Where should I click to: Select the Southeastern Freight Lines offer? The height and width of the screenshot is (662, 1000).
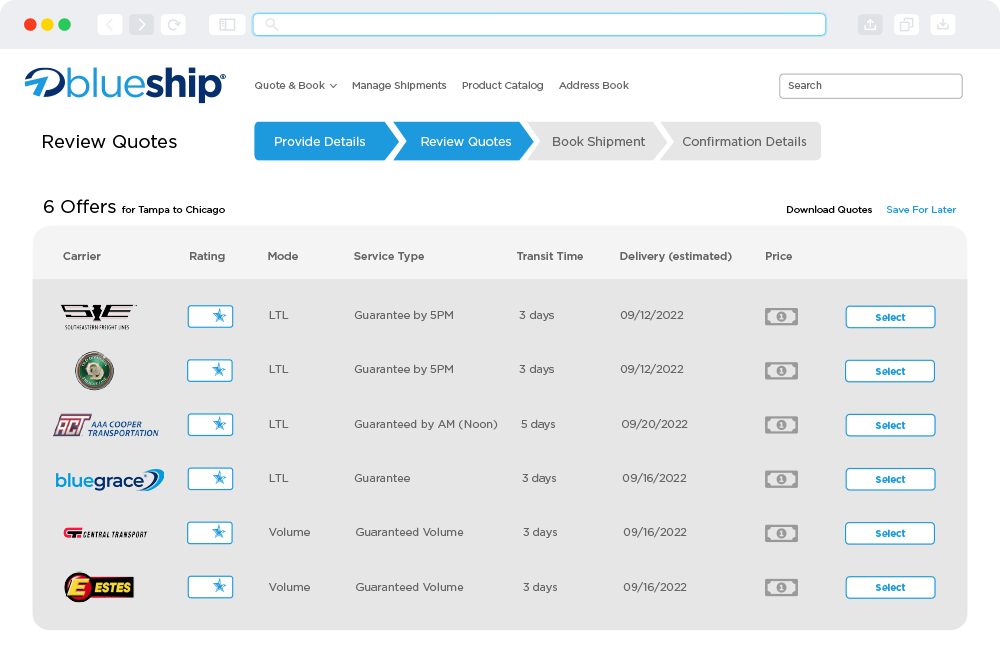tap(890, 317)
